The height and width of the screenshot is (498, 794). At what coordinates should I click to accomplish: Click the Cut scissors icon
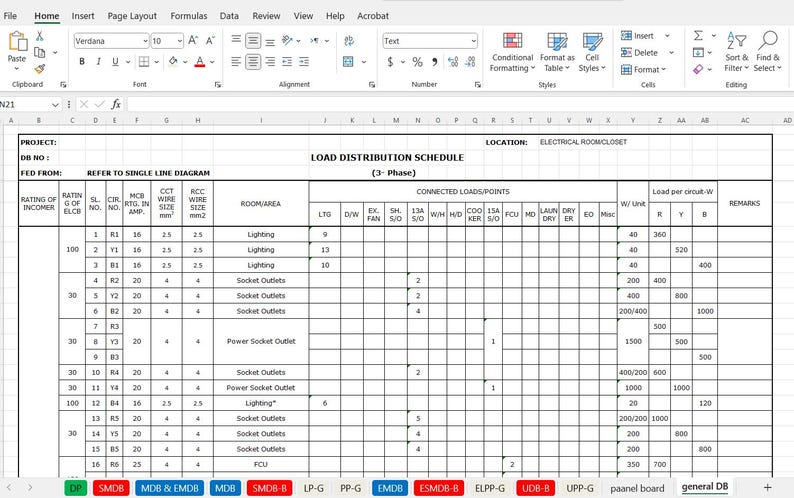[39, 36]
